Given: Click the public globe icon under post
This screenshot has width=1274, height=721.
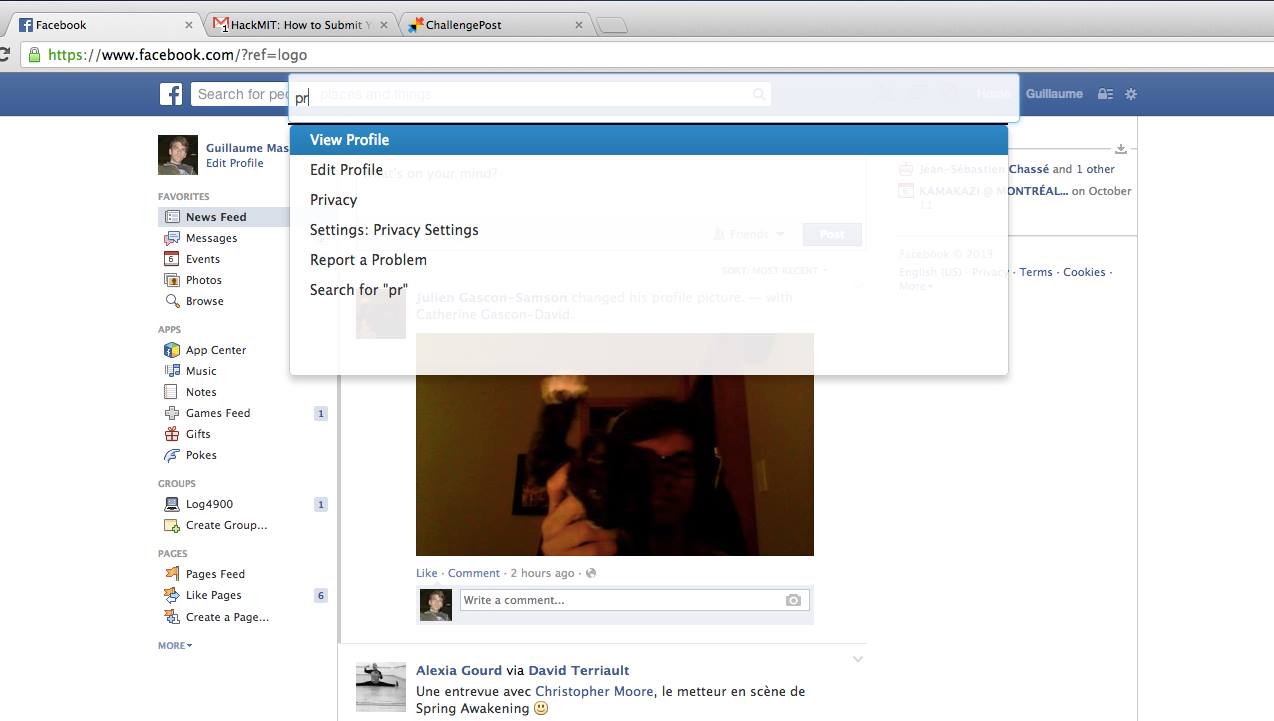Looking at the screenshot, I should point(591,573).
